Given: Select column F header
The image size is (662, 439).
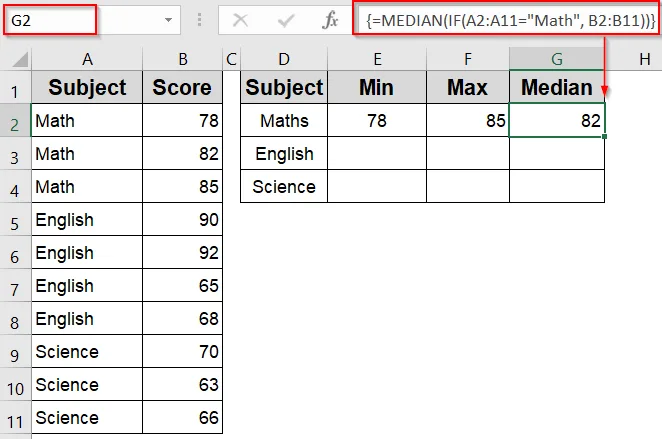Looking at the screenshot, I should 468,59.
